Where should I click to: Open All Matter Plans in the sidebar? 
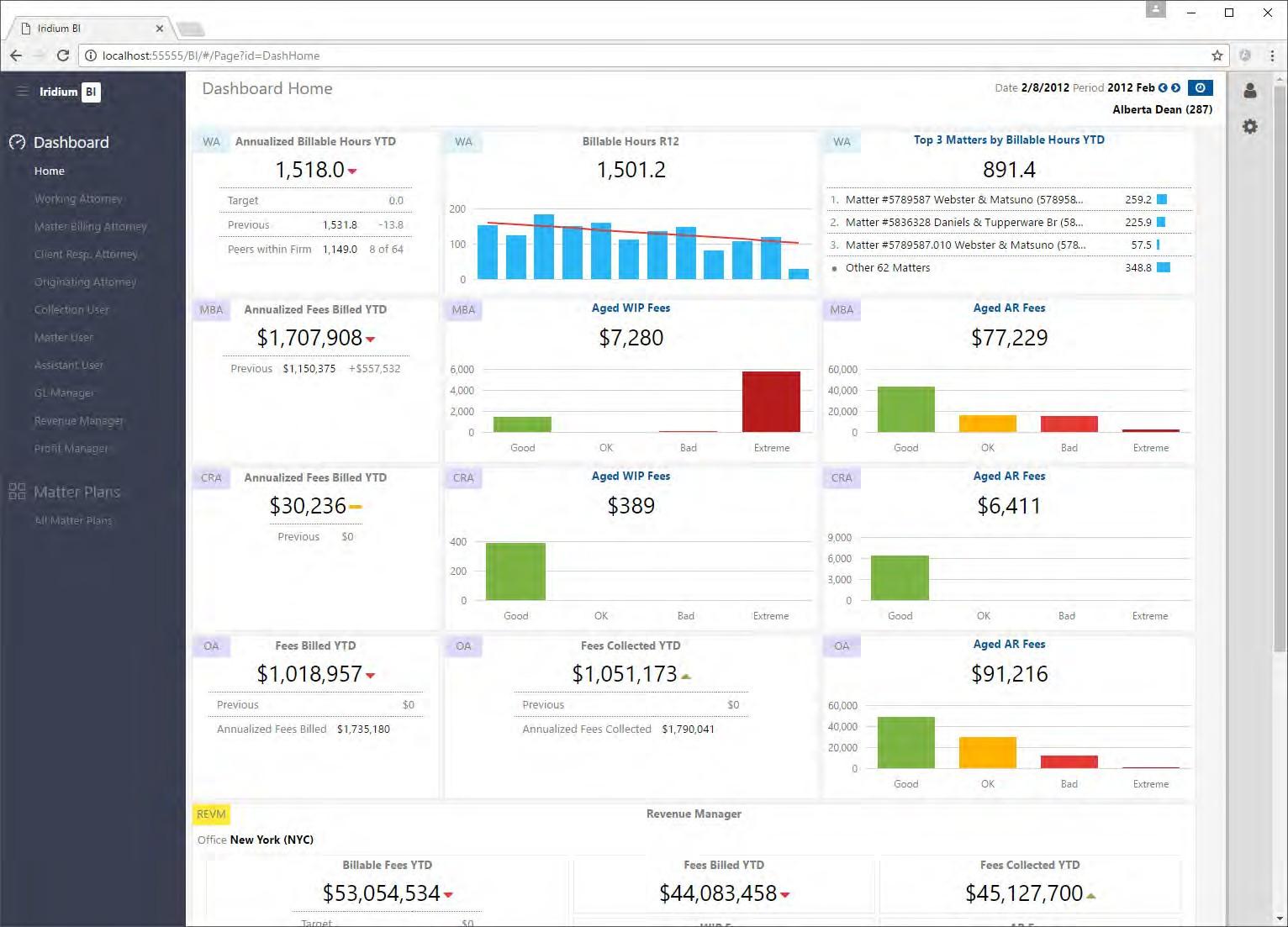coord(73,520)
